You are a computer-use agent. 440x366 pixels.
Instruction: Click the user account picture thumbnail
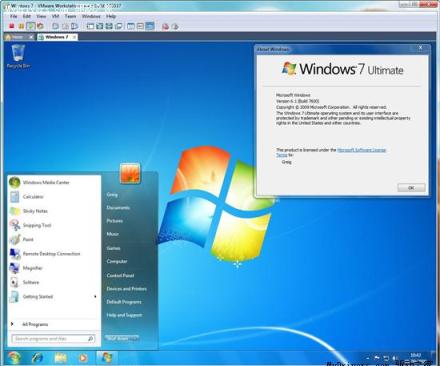coord(130,173)
